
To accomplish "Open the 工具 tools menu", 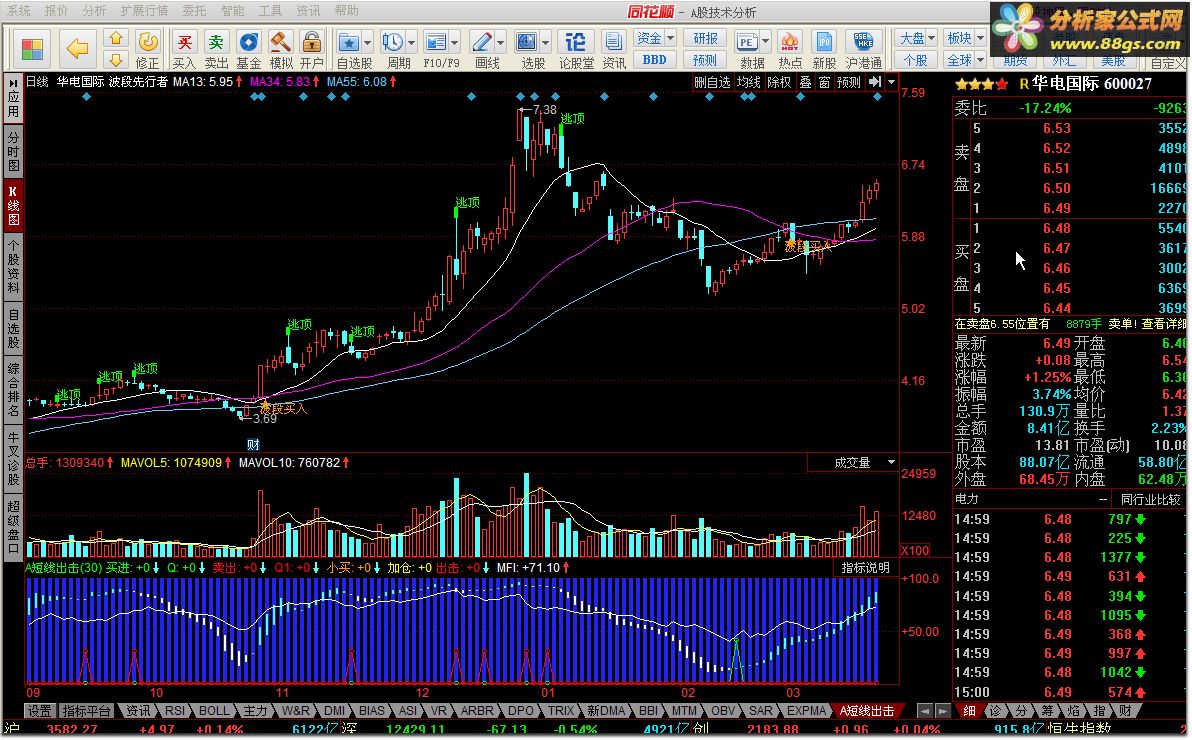I will tap(270, 11).
